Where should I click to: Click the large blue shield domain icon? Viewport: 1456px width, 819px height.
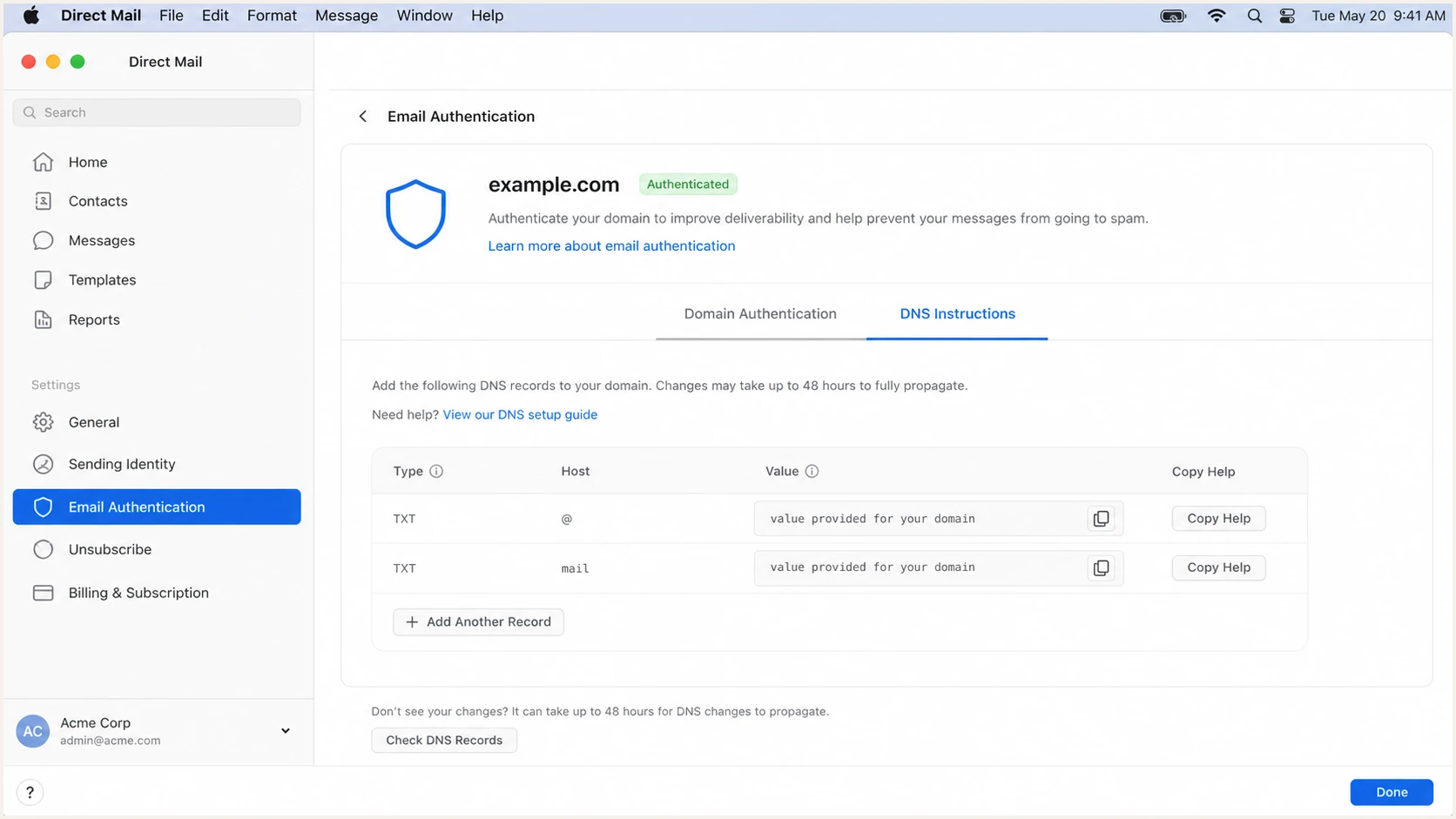415,214
